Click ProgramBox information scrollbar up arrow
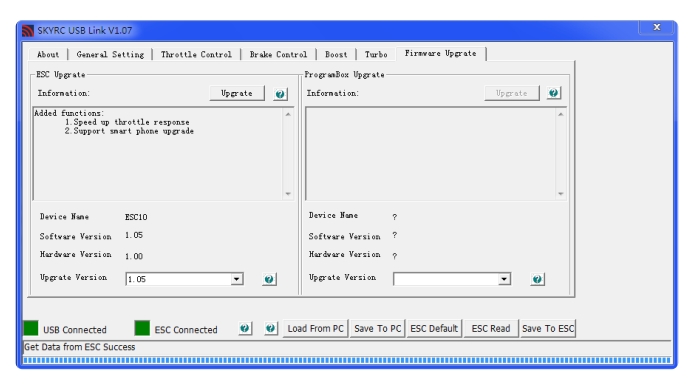This screenshot has height=385, width=694. click(561, 115)
